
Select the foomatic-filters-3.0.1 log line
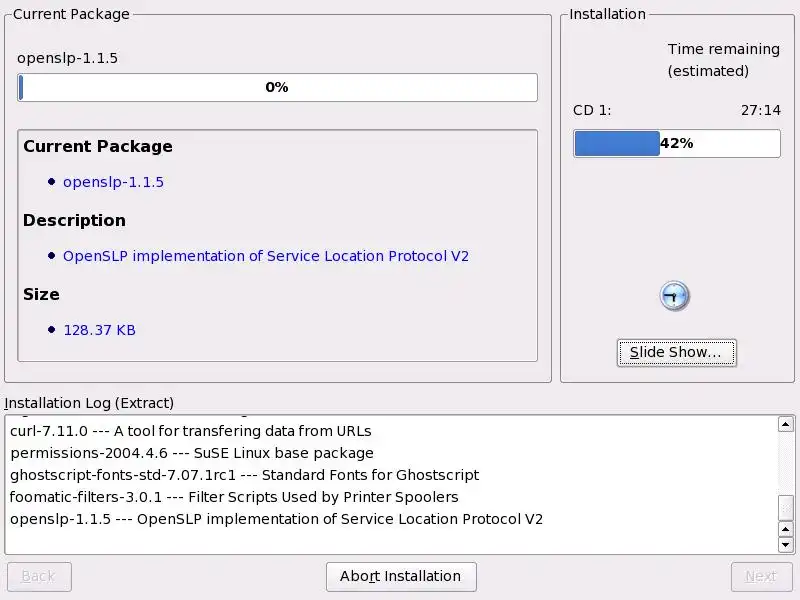pyautogui.click(x=234, y=497)
